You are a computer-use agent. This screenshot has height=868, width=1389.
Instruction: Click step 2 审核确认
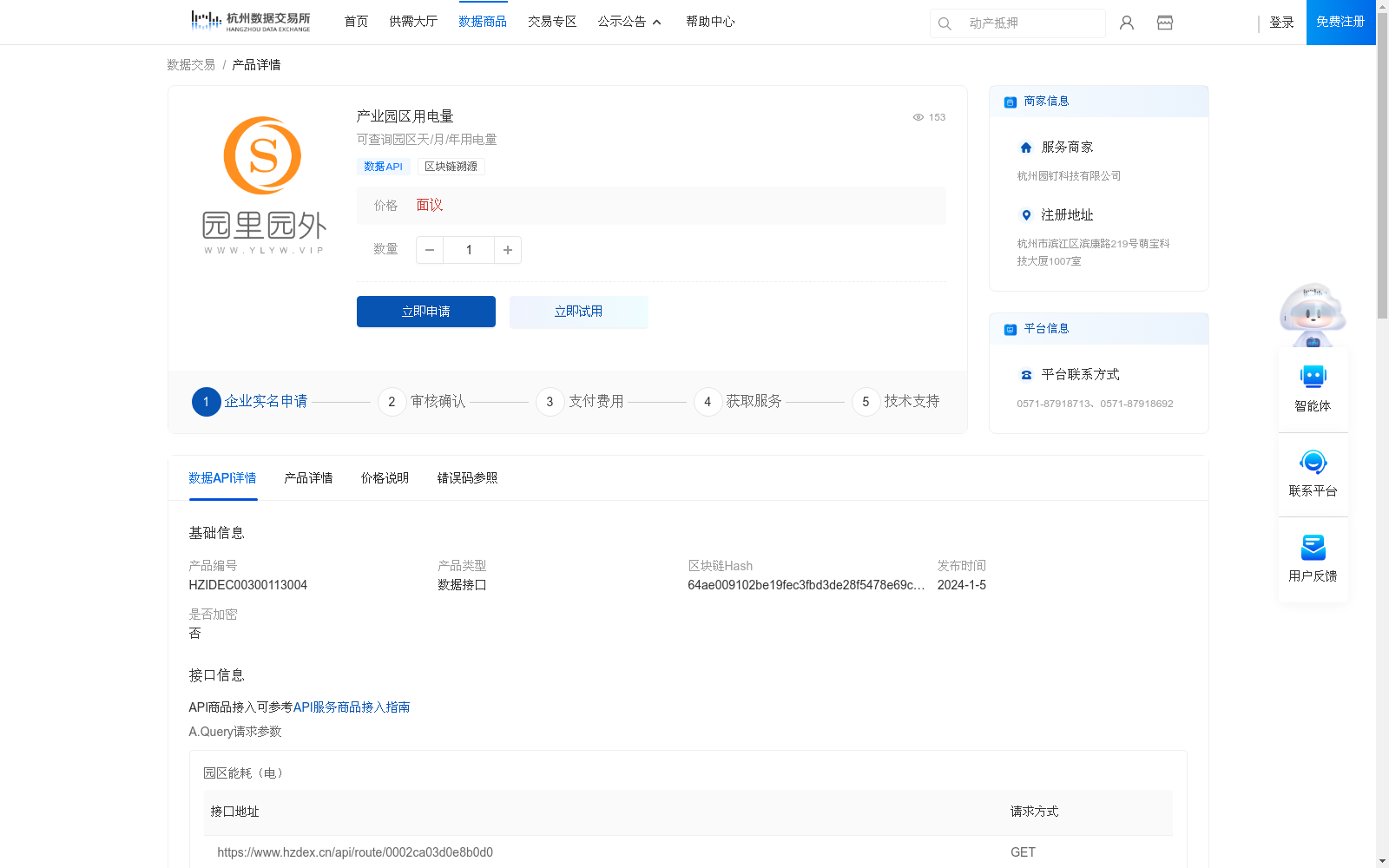click(x=422, y=402)
